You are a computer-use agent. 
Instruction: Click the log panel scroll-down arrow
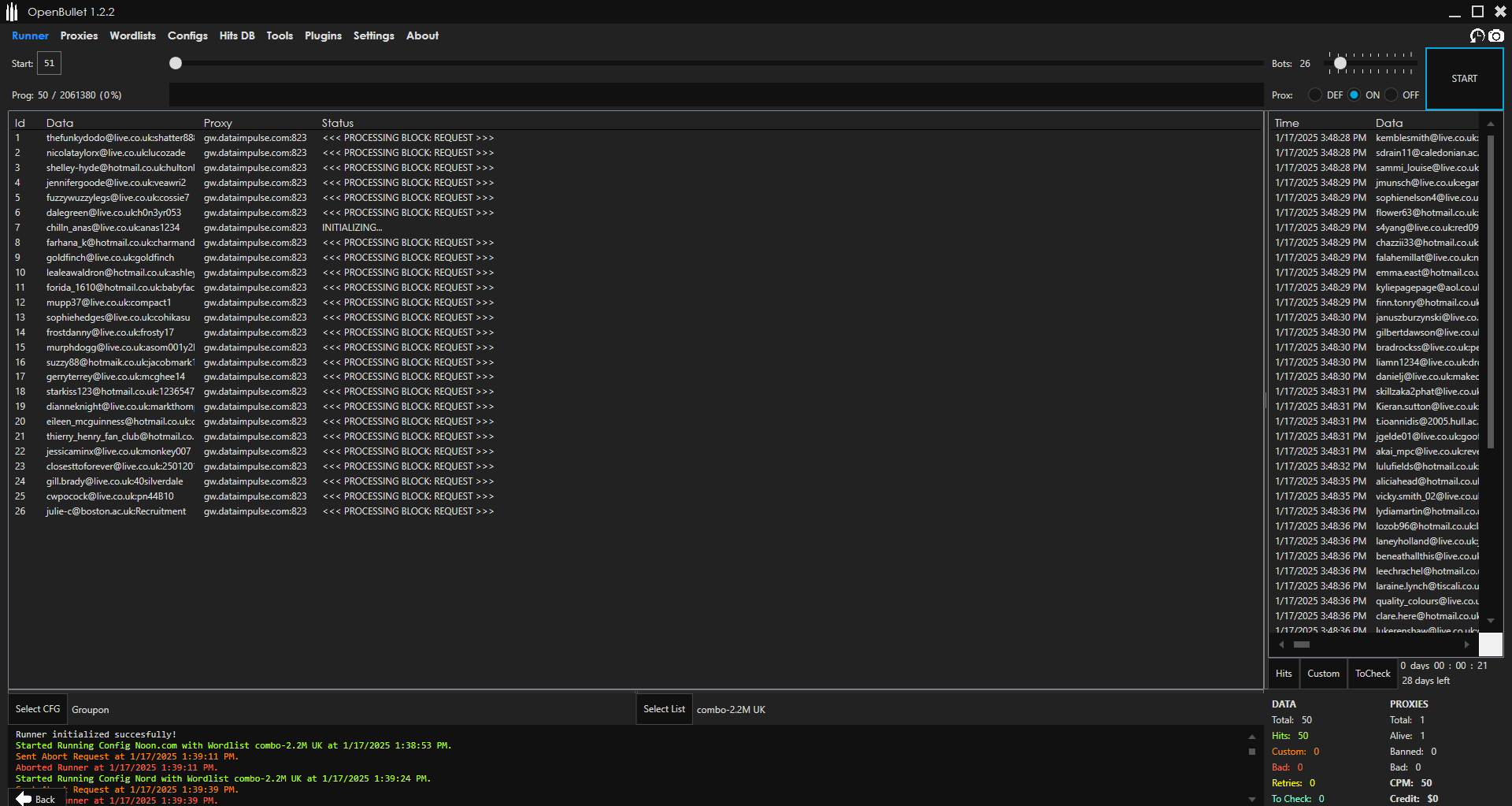coord(1252,799)
